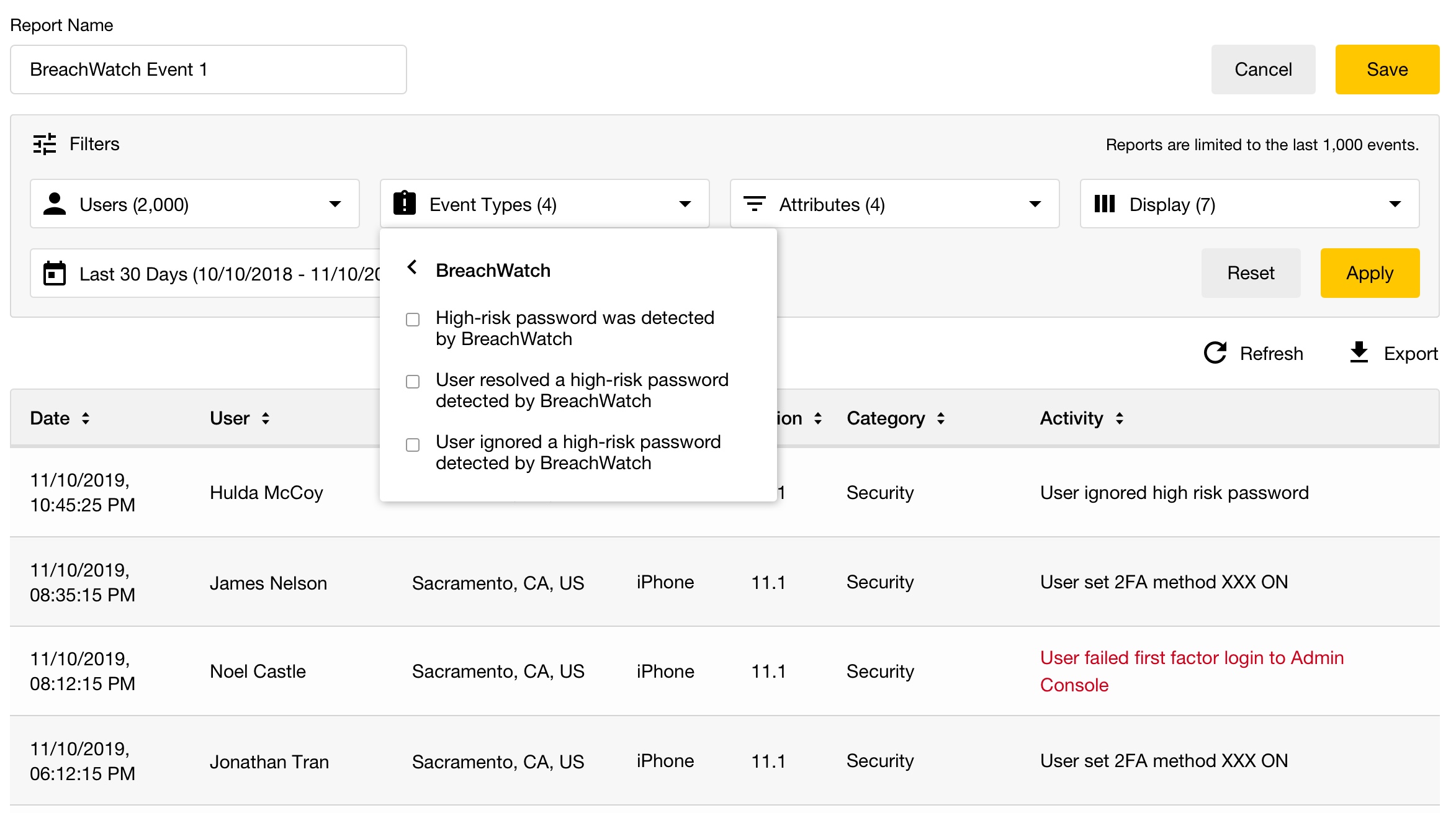The height and width of the screenshot is (813, 1456).
Task: Click the Users person icon
Action: pyautogui.click(x=55, y=204)
